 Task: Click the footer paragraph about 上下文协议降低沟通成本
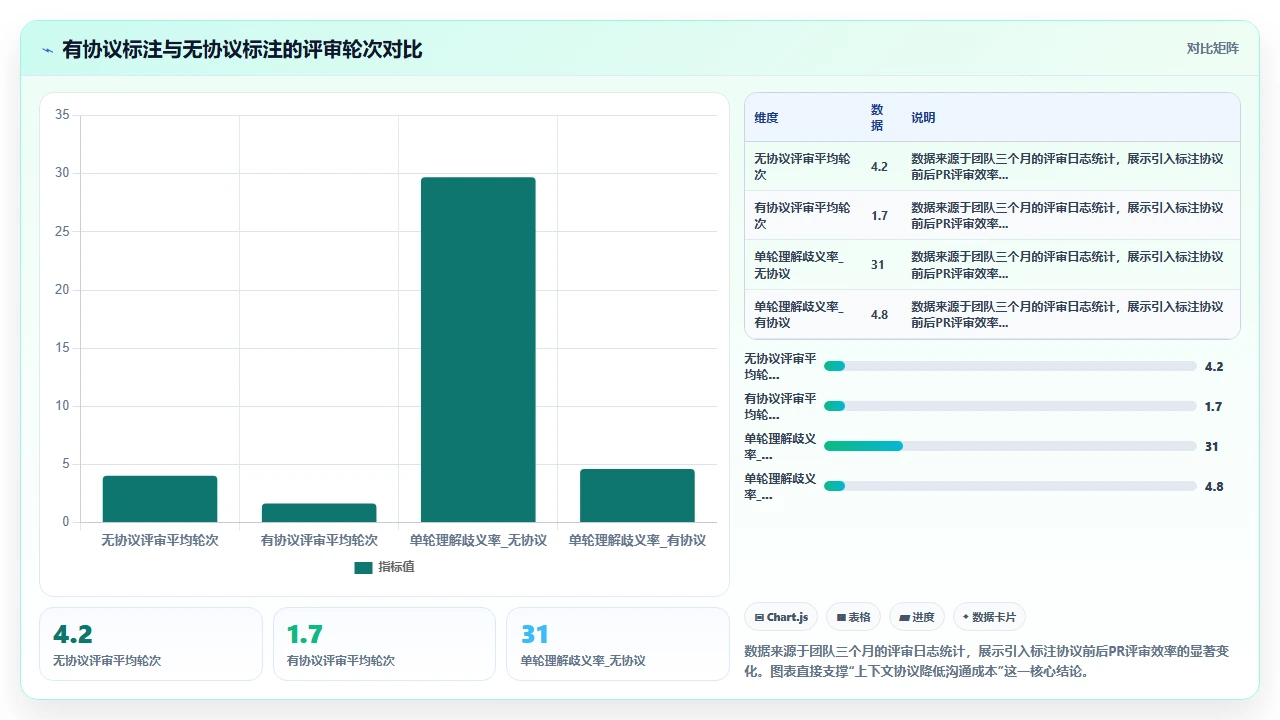pos(988,661)
